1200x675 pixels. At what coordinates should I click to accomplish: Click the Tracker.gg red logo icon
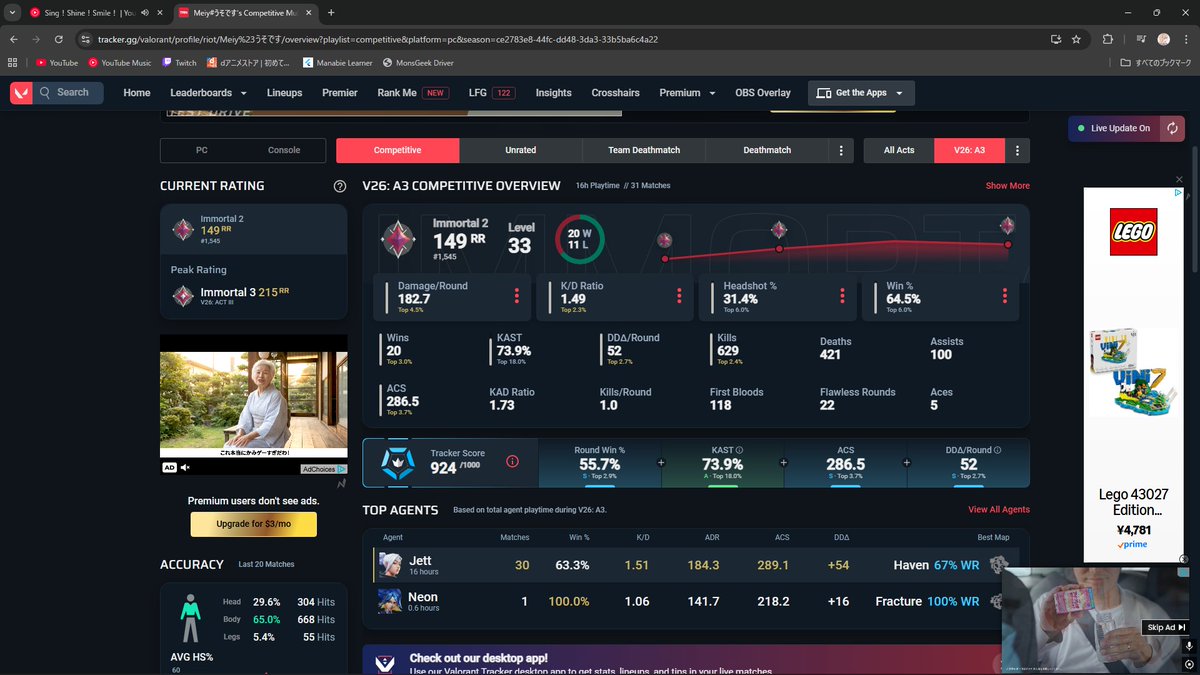(x=21, y=93)
